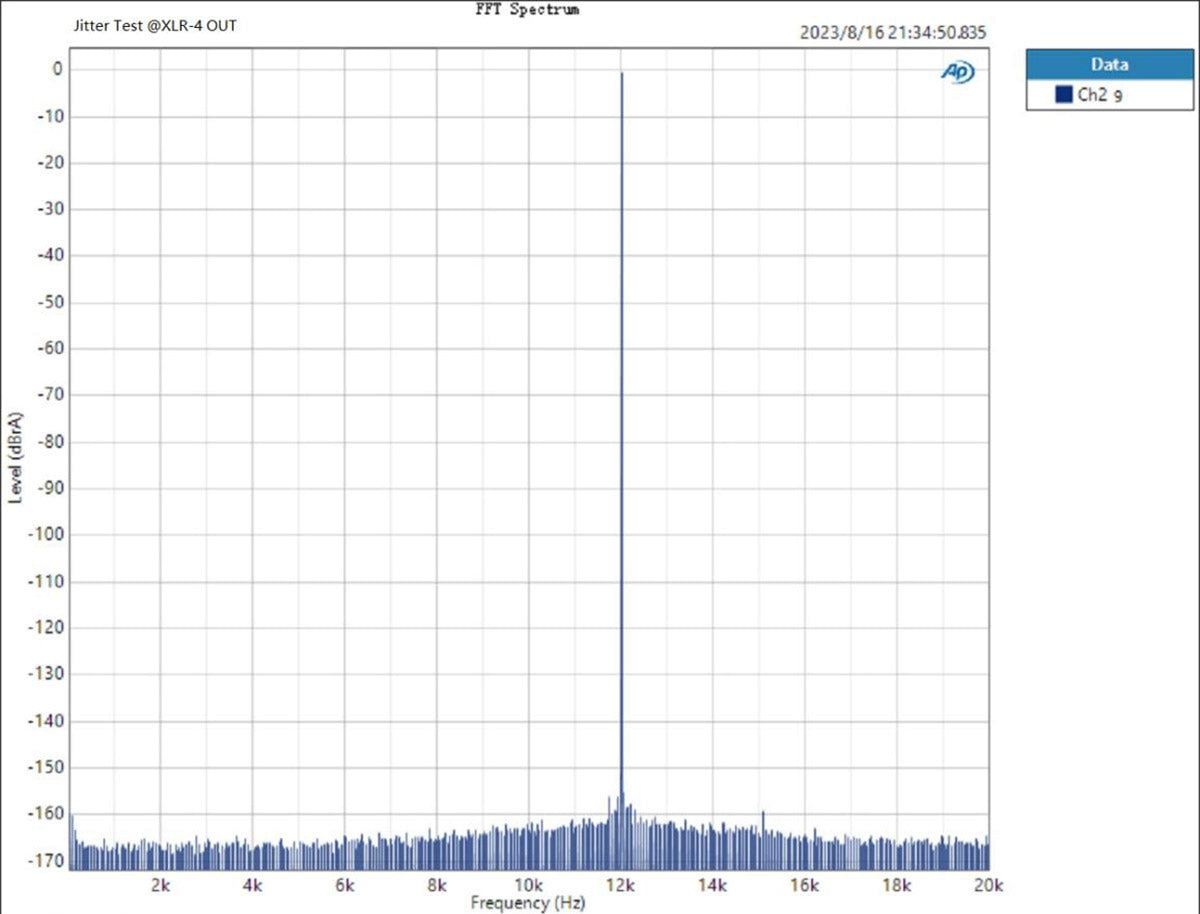
Task: Click the 2k label on frequency axis
Action: [x=161, y=884]
